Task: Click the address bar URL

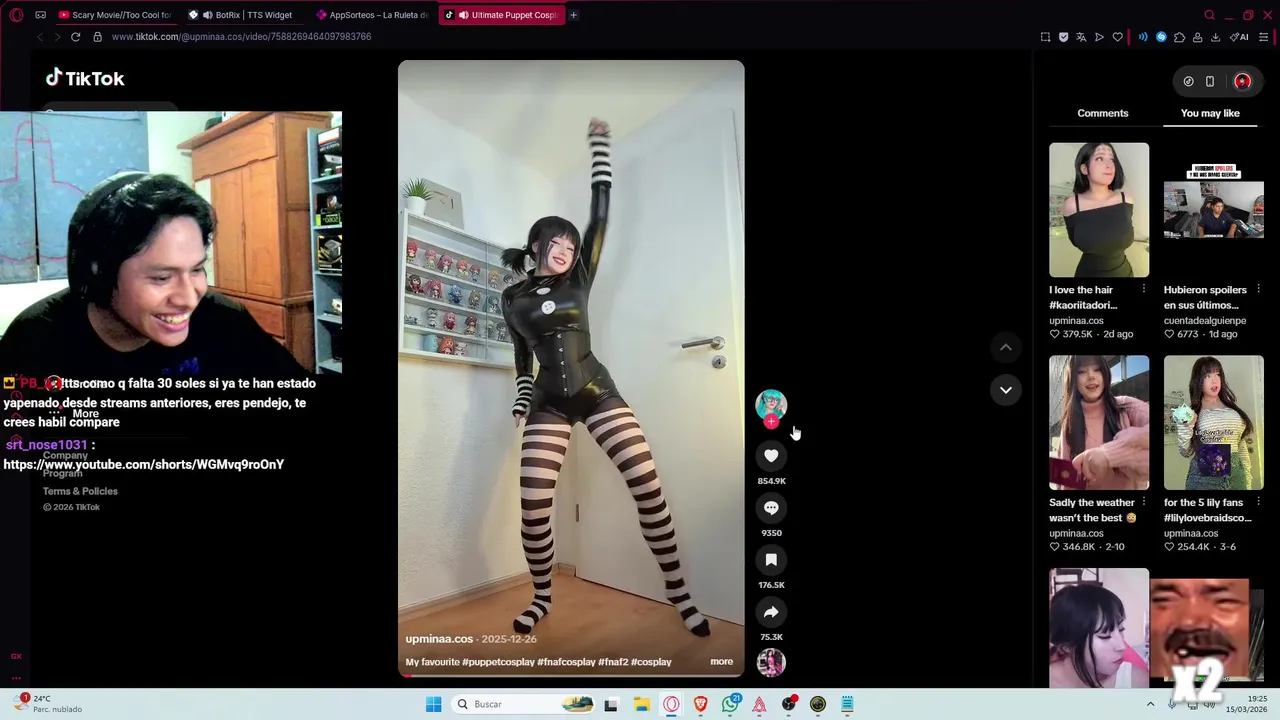Action: pyautogui.click(x=241, y=37)
